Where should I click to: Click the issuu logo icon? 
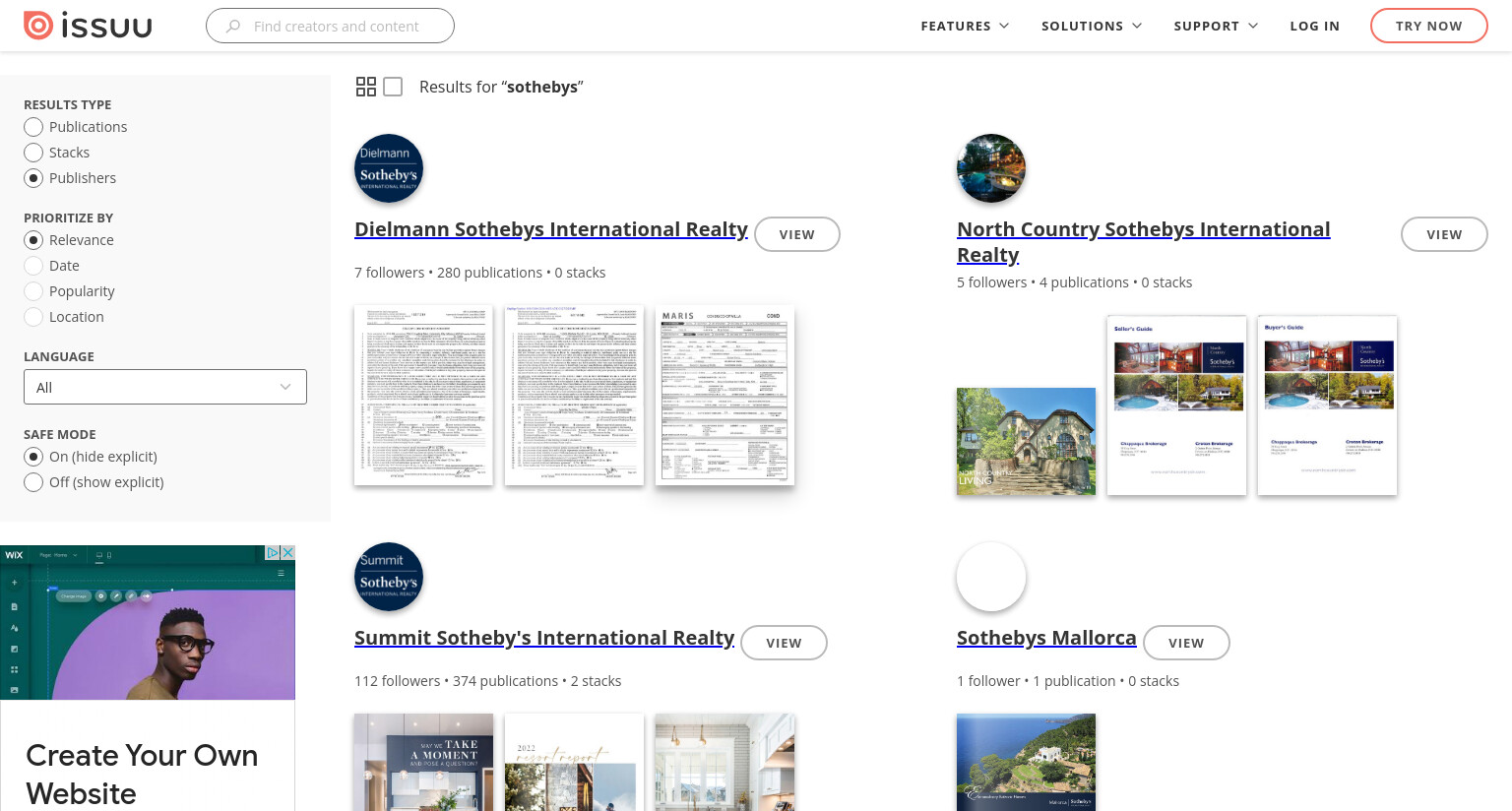tap(38, 26)
